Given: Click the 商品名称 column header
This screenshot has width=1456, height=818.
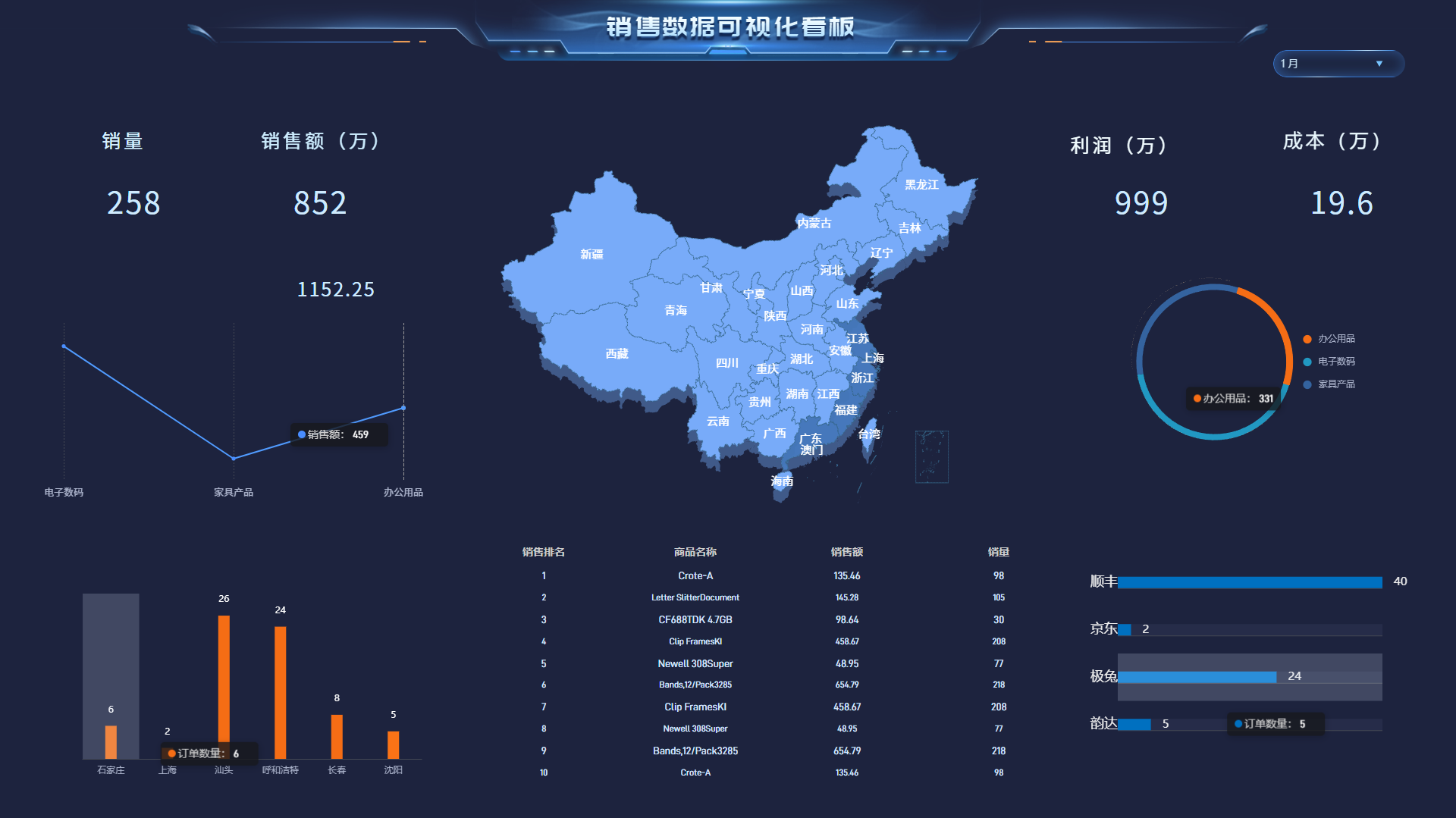Looking at the screenshot, I should pos(695,552).
